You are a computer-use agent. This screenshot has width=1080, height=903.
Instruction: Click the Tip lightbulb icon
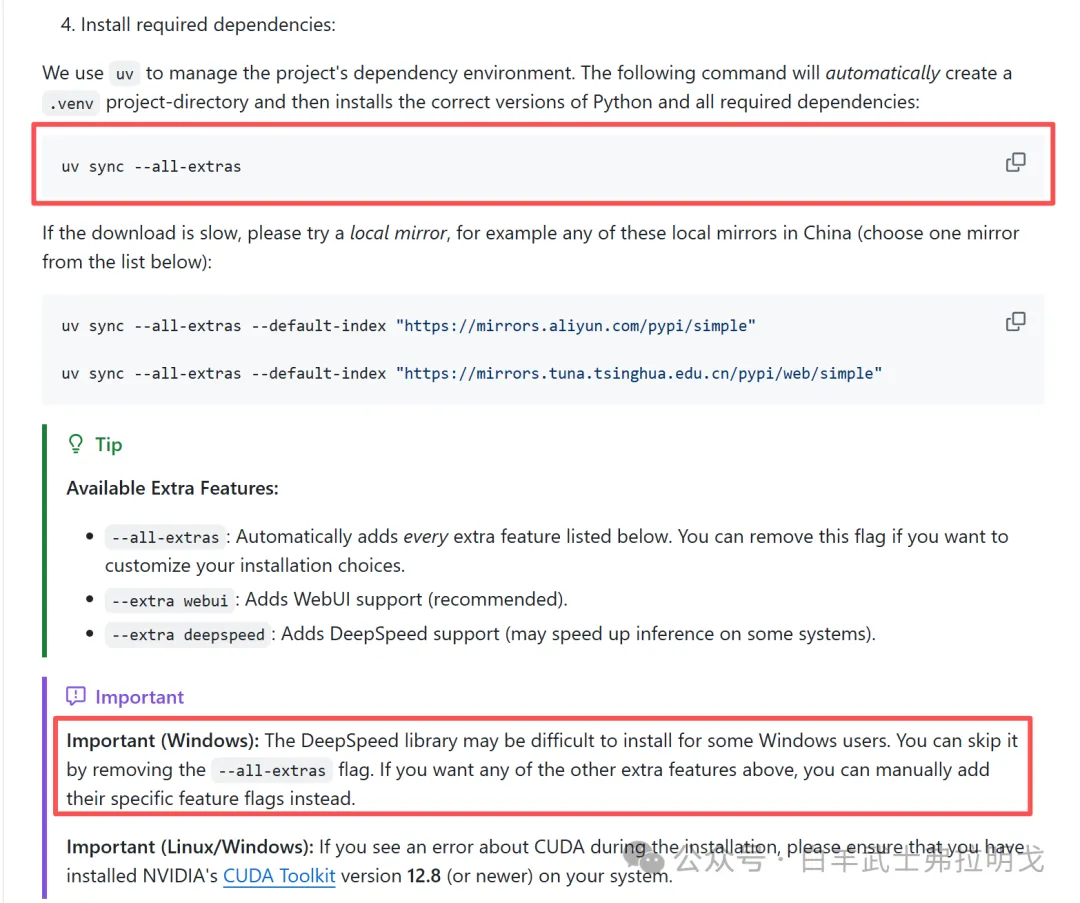[x=75, y=444]
